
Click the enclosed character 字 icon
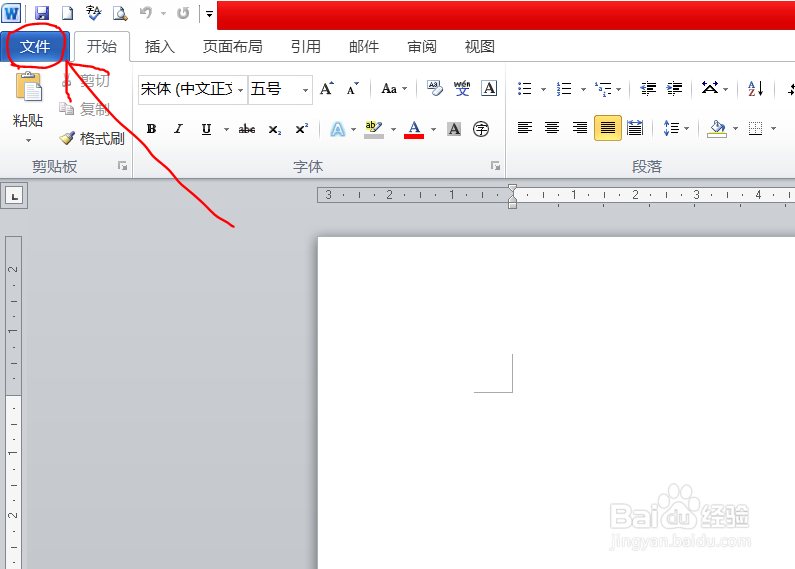(x=481, y=129)
